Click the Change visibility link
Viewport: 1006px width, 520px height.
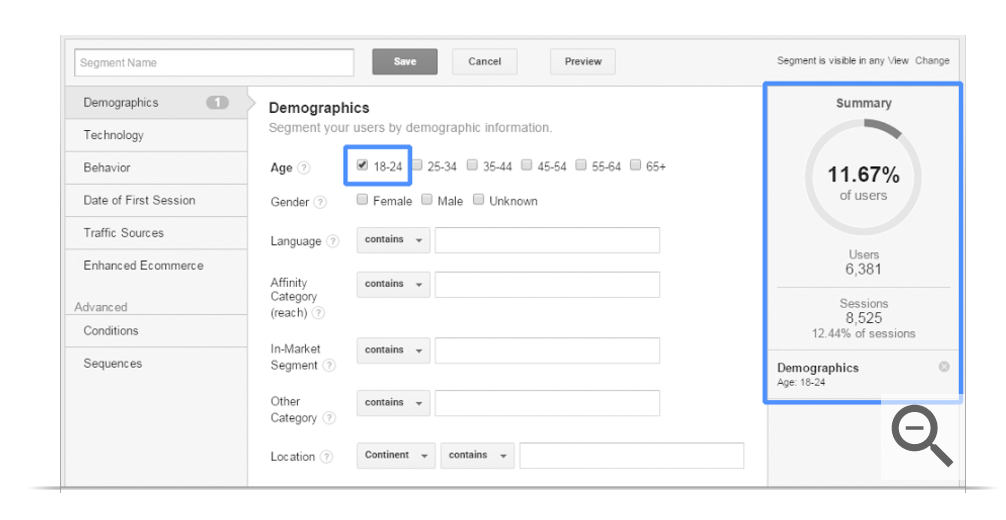tap(932, 61)
